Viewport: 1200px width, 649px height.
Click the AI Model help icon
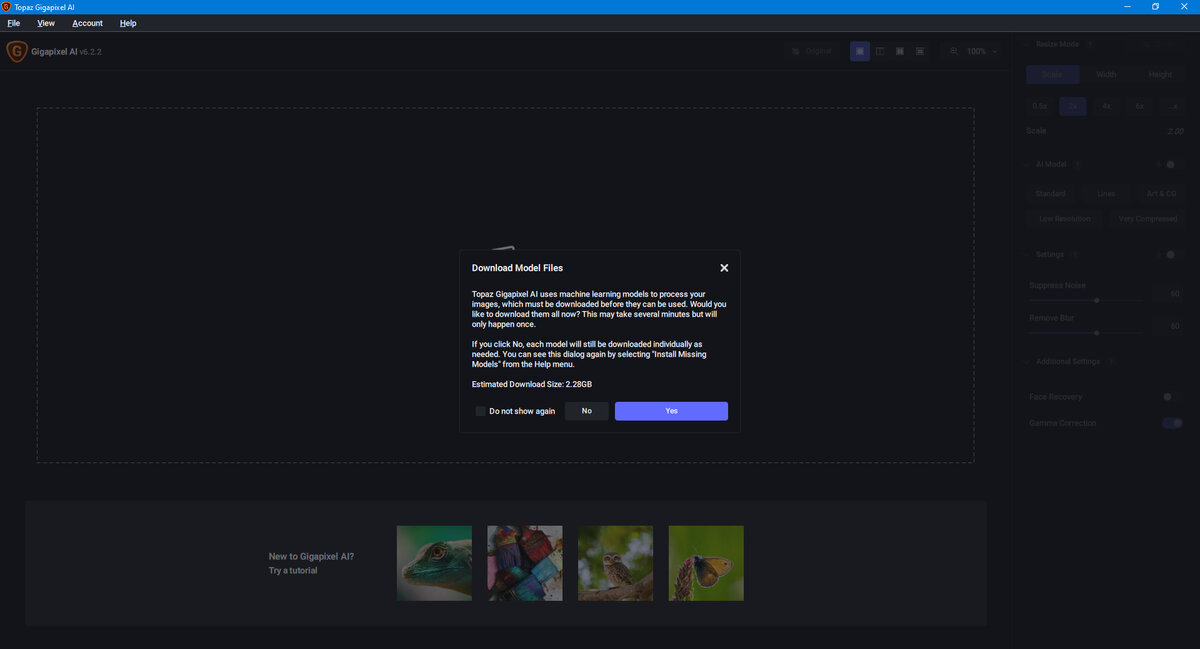(x=1077, y=164)
